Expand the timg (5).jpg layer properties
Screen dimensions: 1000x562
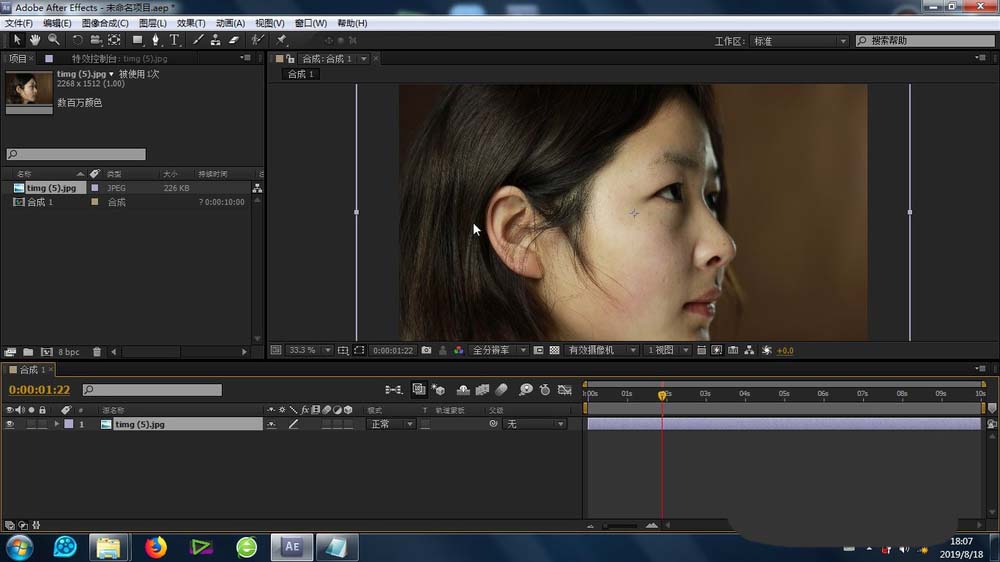(57, 424)
